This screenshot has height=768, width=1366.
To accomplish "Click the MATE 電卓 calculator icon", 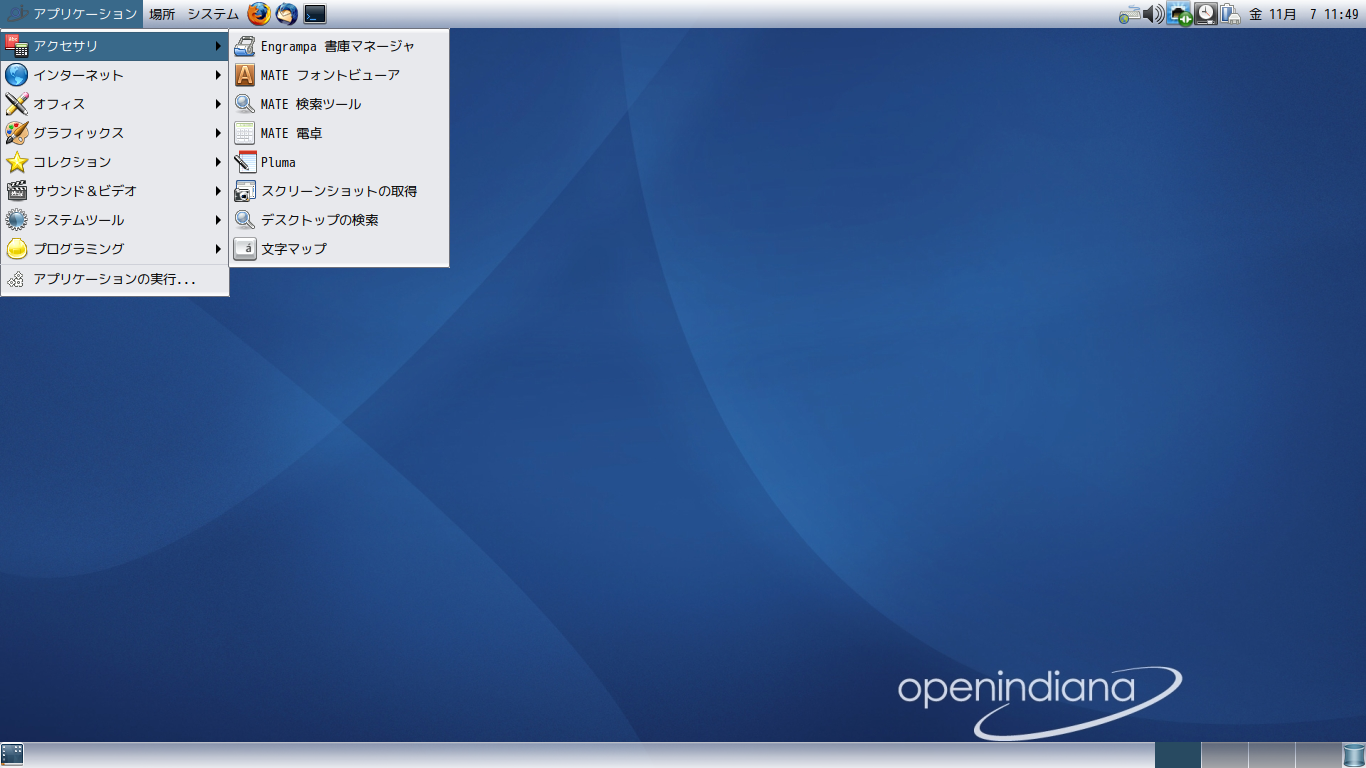I will 245,133.
